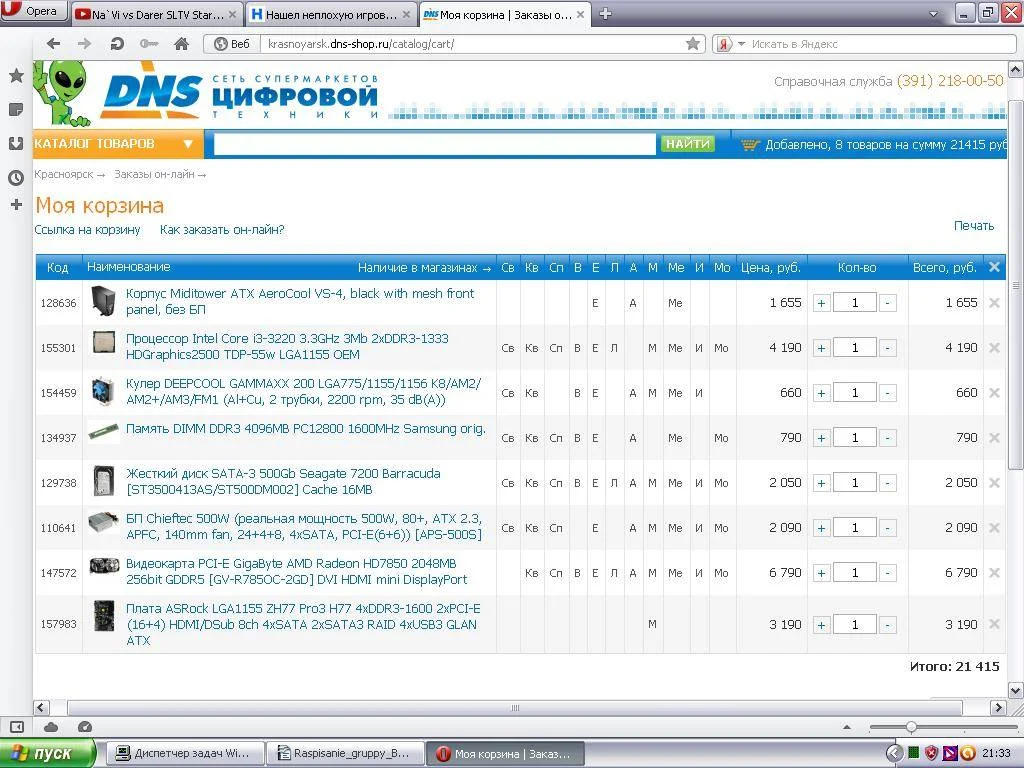Go back using the browser back arrow
The width and height of the screenshot is (1024, 768).
coord(54,44)
